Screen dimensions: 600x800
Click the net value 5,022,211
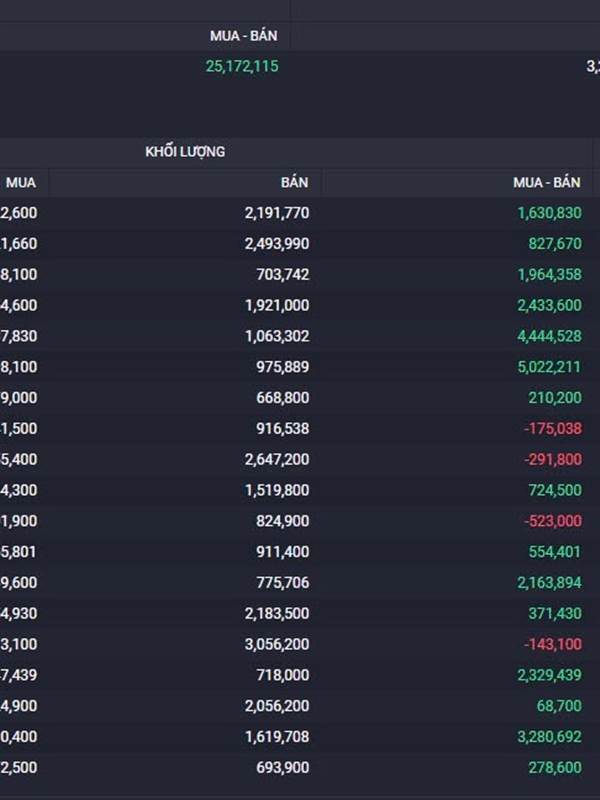click(x=548, y=367)
